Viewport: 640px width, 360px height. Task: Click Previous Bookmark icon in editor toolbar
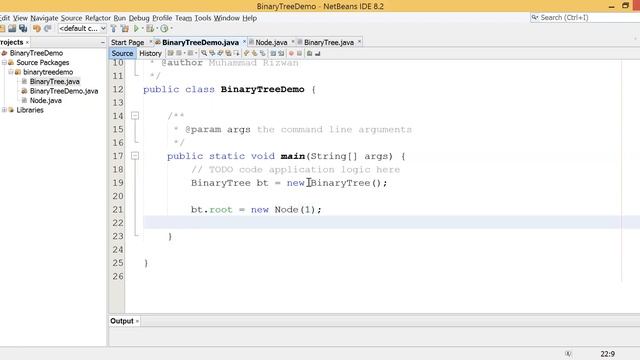(x=246, y=53)
